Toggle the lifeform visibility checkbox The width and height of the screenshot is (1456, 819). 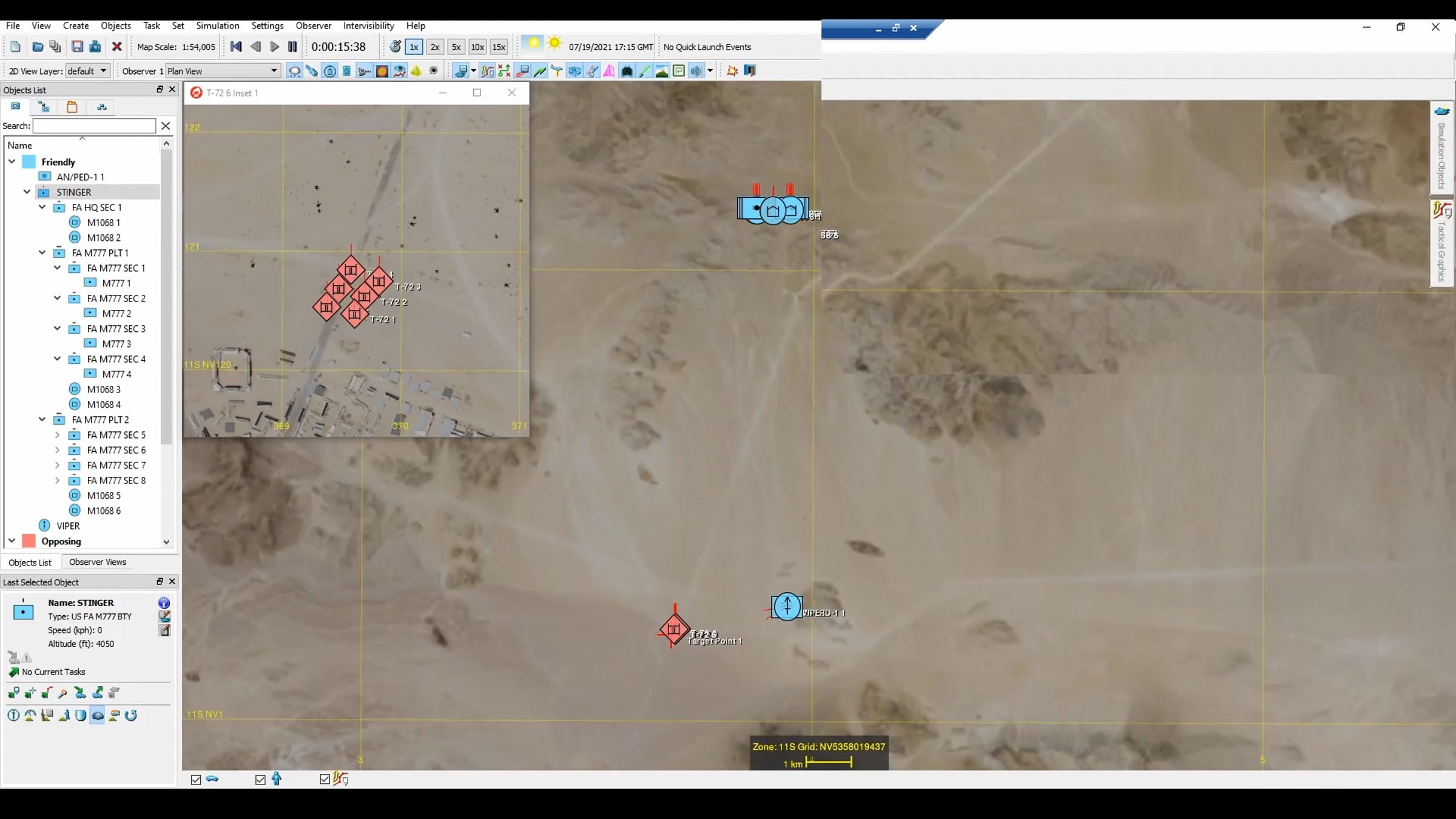tap(260, 780)
